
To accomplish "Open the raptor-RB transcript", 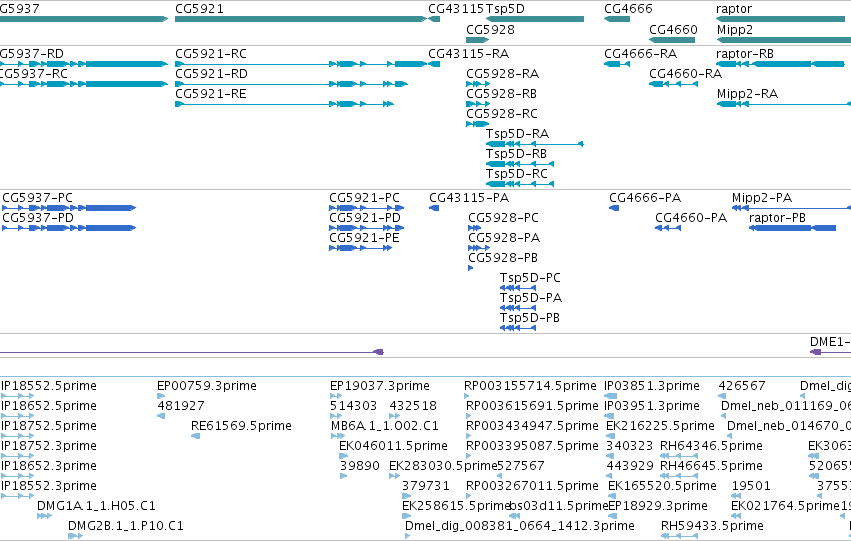I will 745,54.
